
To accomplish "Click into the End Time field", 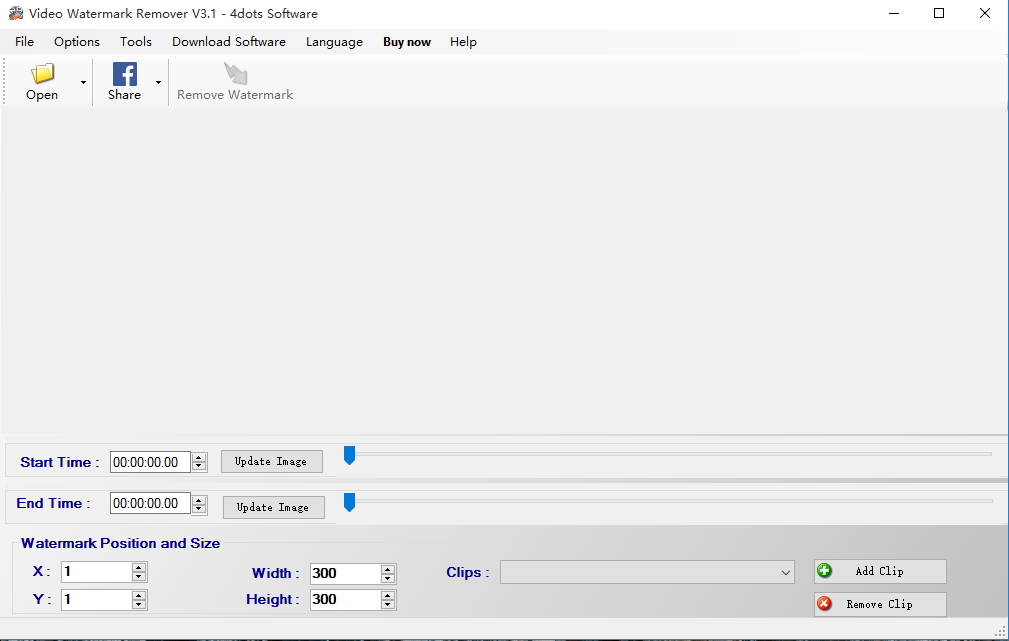I will pyautogui.click(x=150, y=503).
